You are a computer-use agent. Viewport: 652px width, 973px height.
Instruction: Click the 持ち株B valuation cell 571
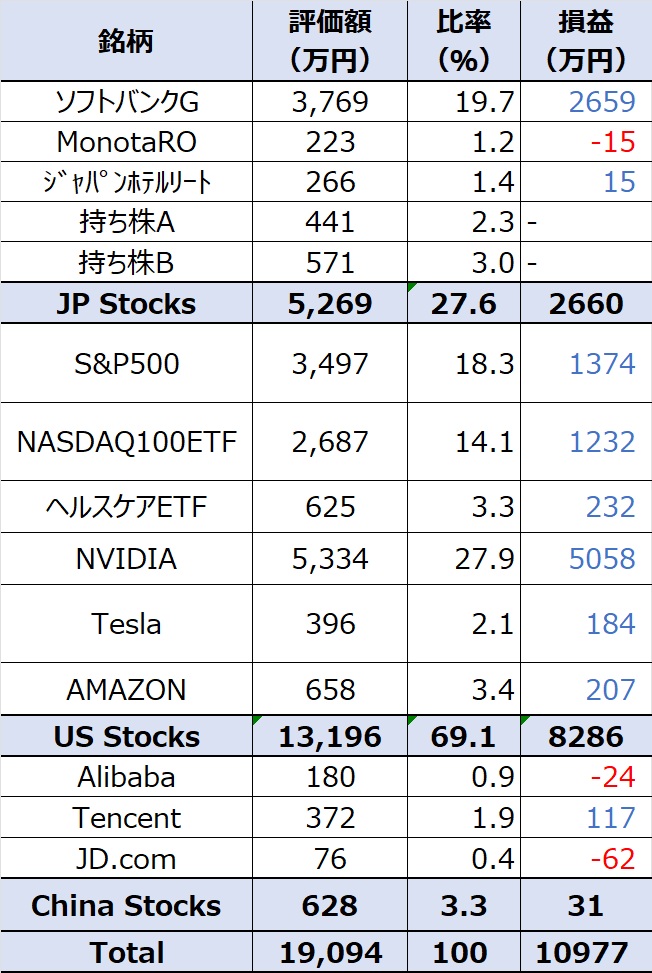(x=330, y=262)
